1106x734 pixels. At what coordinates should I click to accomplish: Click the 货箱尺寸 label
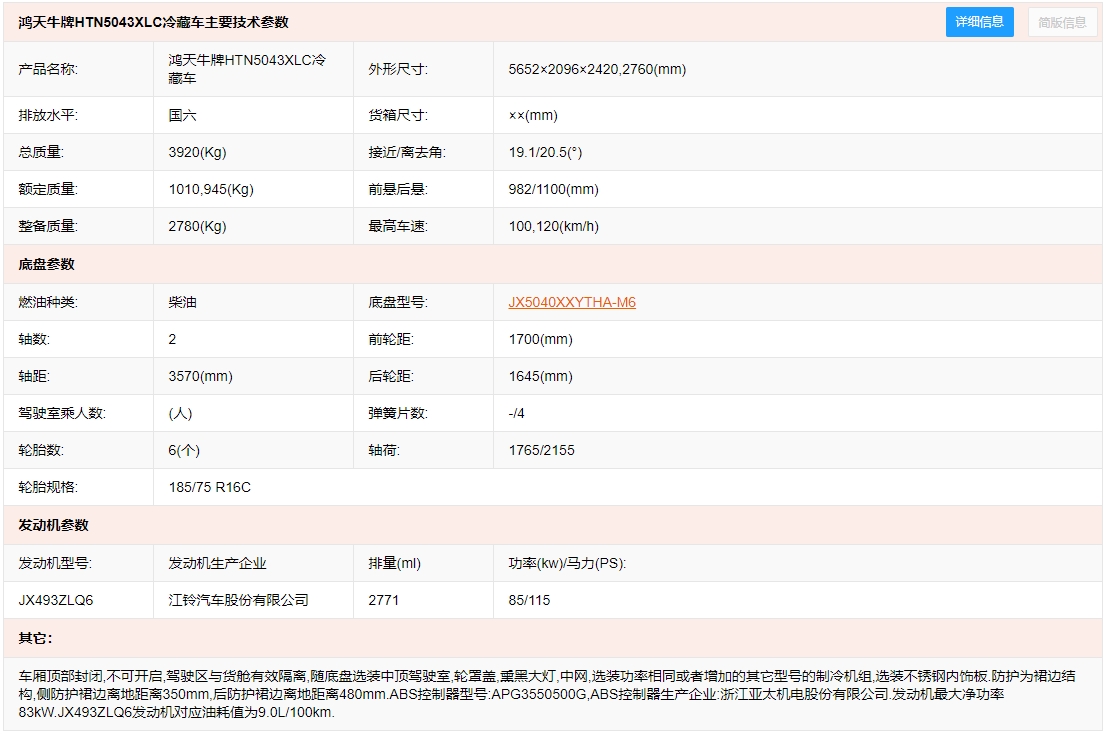(x=398, y=115)
